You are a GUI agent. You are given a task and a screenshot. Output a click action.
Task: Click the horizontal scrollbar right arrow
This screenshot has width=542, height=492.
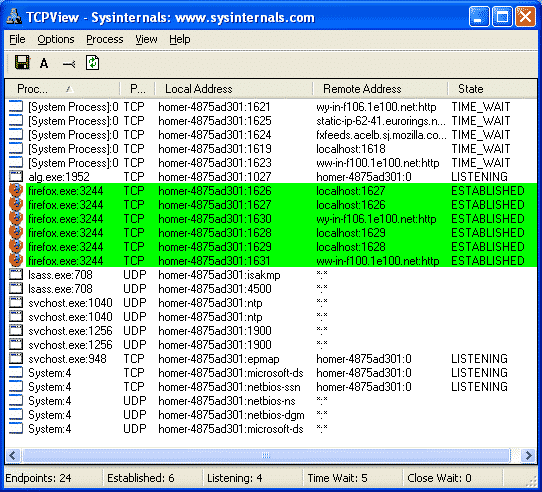pyautogui.click(x=529, y=455)
